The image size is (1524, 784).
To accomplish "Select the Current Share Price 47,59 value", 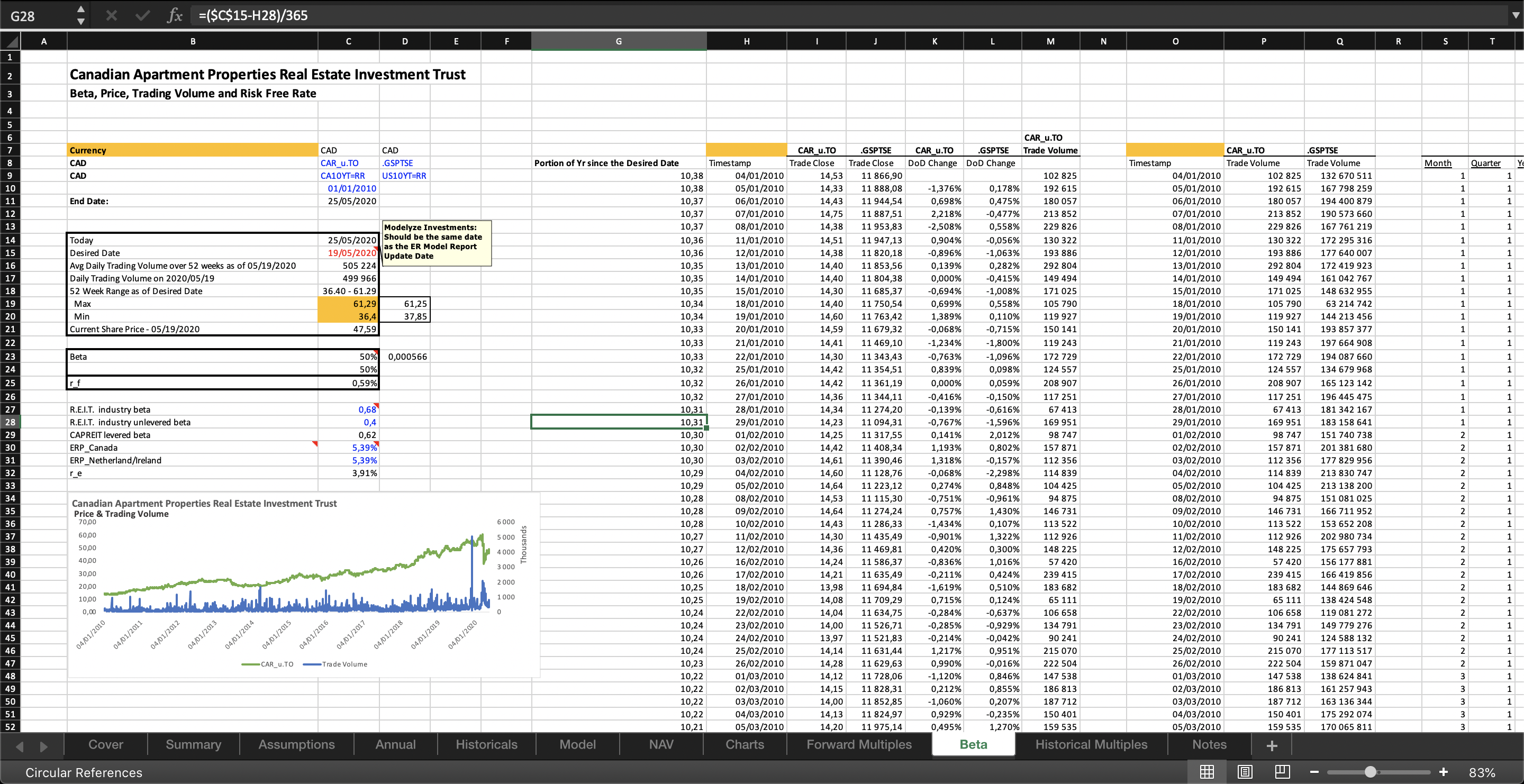I will [x=349, y=330].
